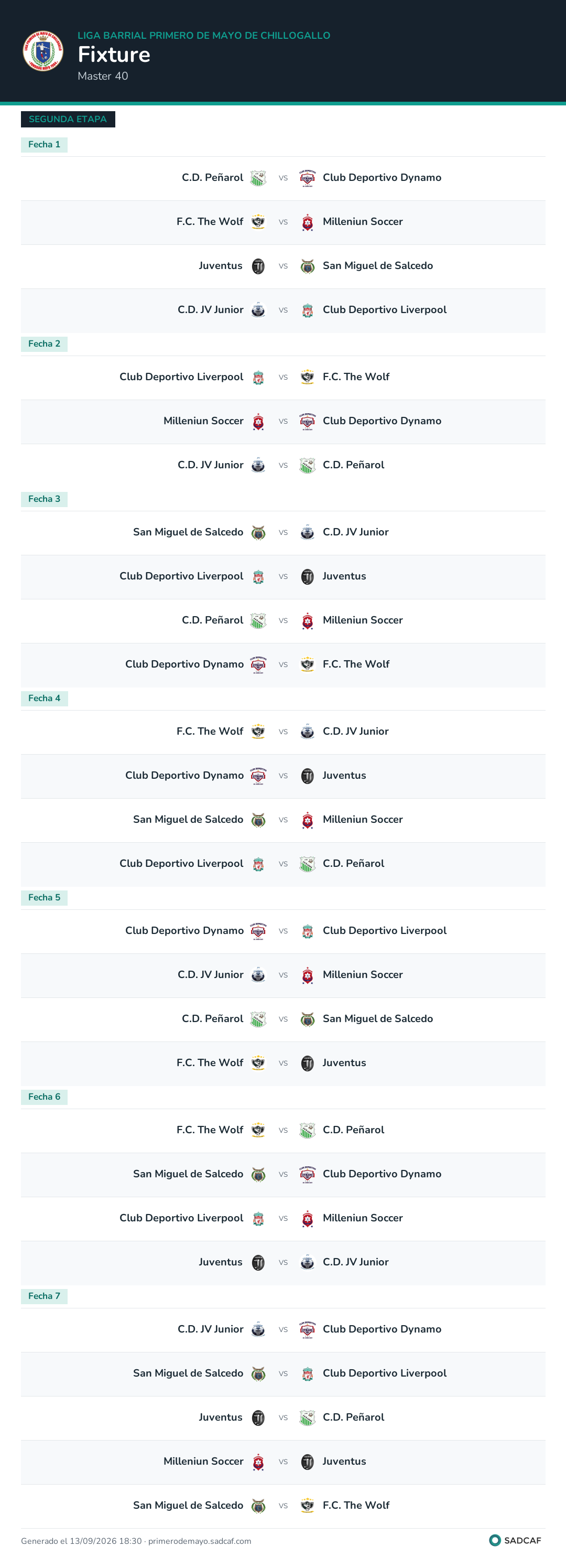Image resolution: width=566 pixels, height=1568 pixels.
Task: Click the league crest logo in header
Action: (x=43, y=51)
